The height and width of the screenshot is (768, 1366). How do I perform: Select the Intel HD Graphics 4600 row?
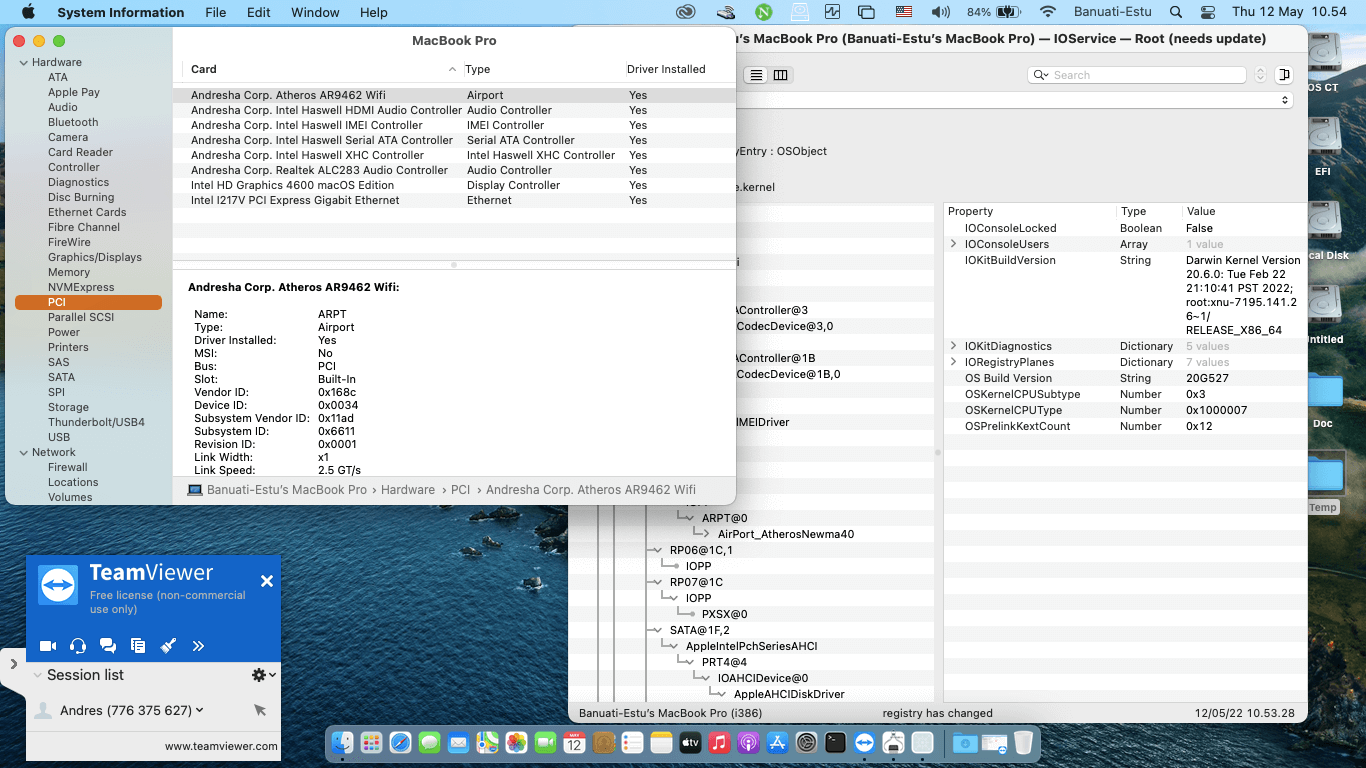292,185
